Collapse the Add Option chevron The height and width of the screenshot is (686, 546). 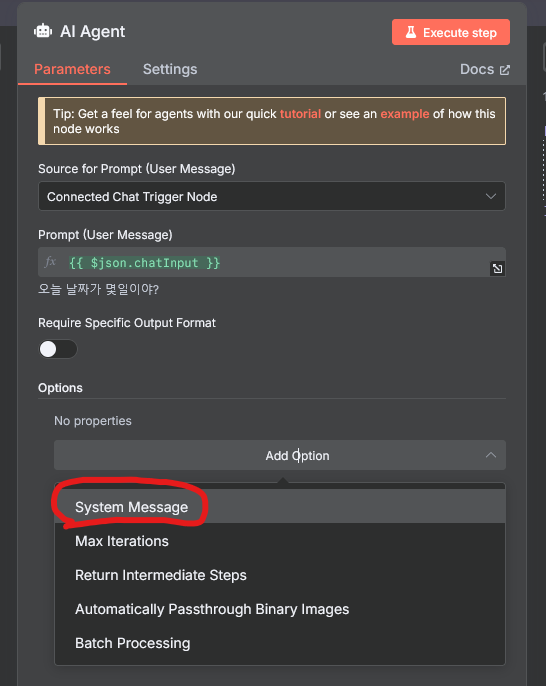pyautogui.click(x=491, y=455)
